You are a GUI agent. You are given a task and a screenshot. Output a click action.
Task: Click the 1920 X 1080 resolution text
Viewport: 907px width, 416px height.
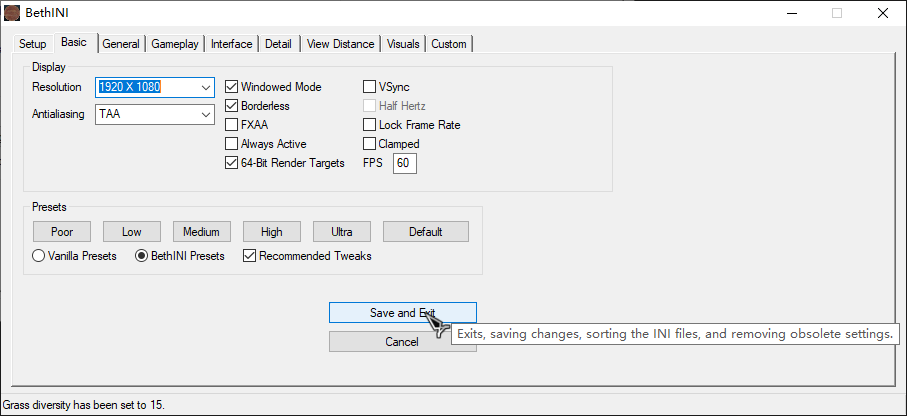tap(130, 87)
